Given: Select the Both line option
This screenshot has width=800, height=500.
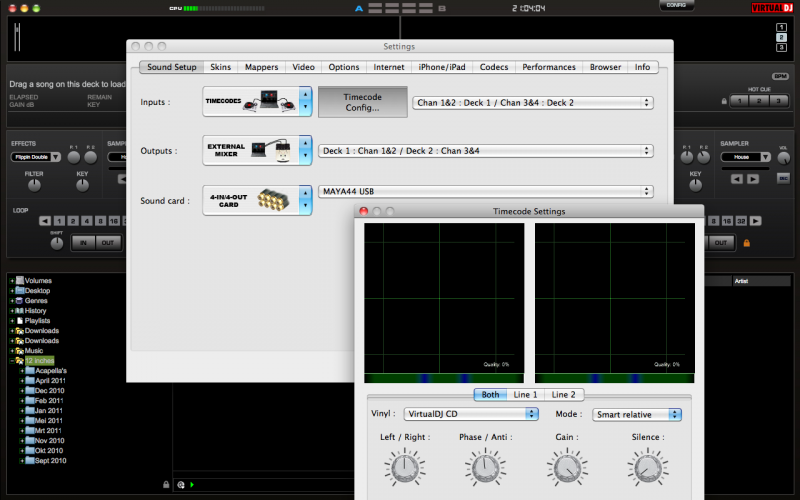Looking at the screenshot, I should pyautogui.click(x=490, y=394).
